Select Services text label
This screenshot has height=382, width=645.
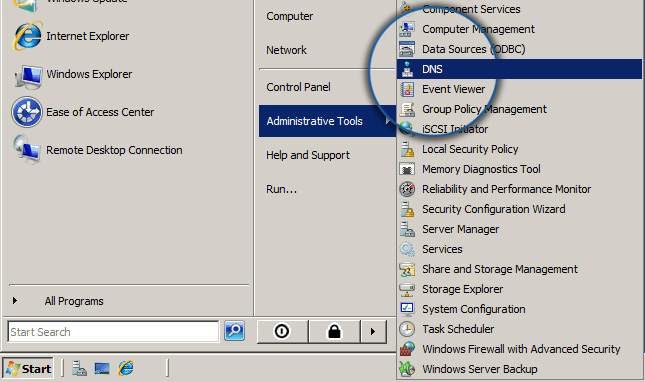pyautogui.click(x=442, y=249)
